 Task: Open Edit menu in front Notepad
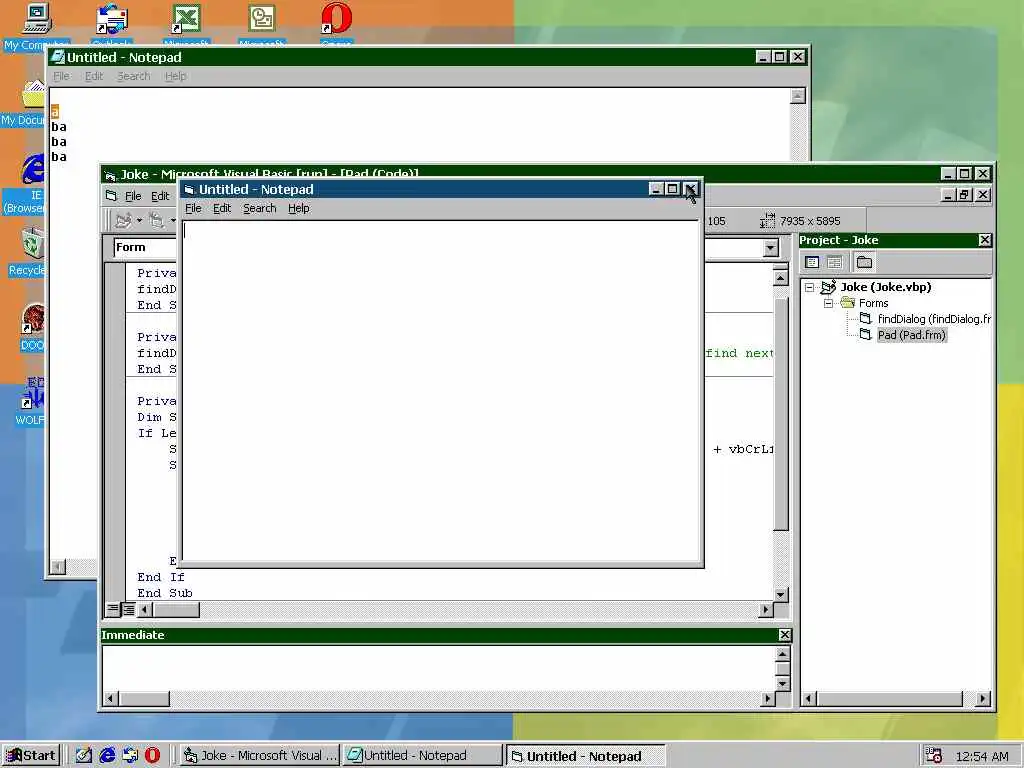tap(222, 208)
